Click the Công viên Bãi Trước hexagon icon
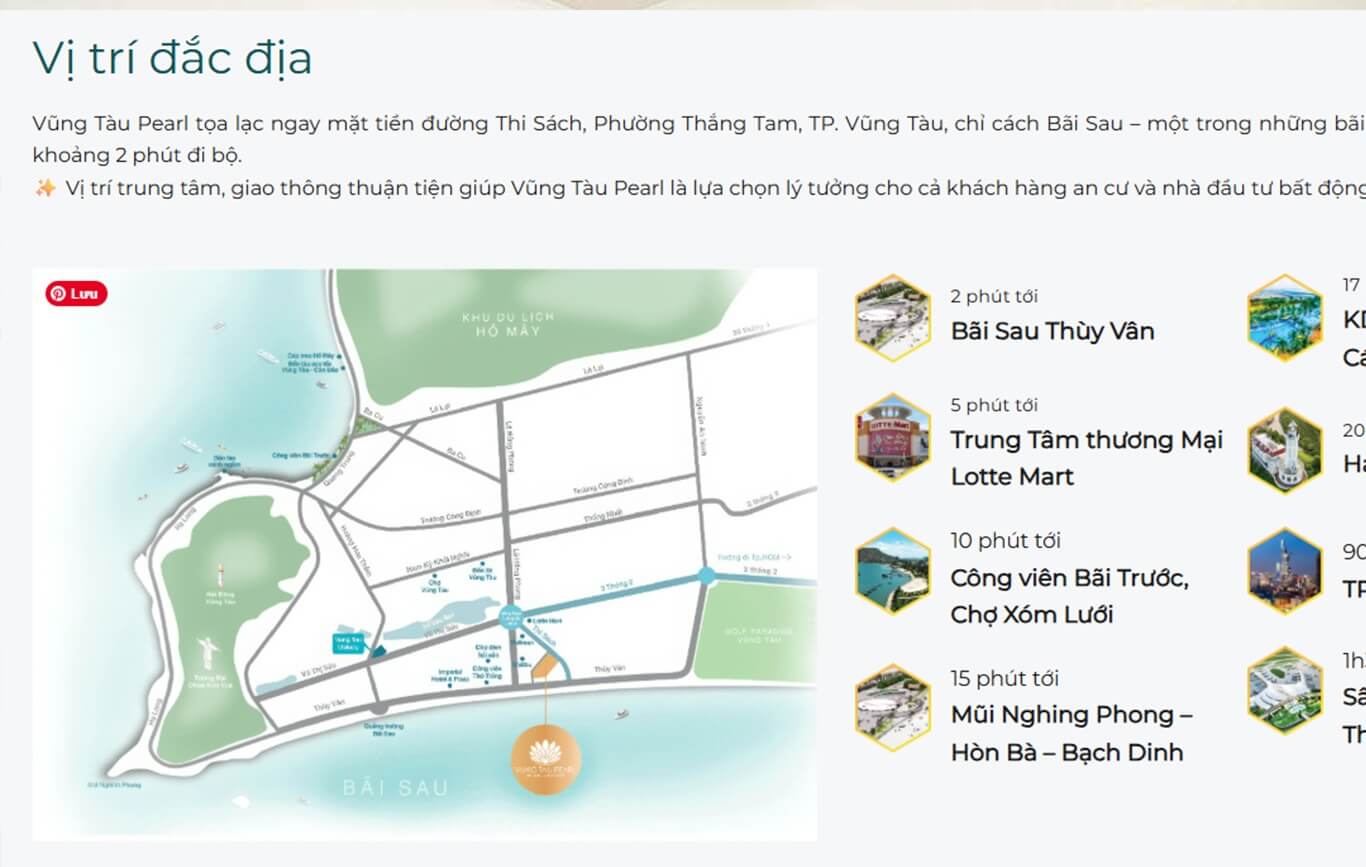Viewport: 1366px width, 867px height. pos(893,571)
